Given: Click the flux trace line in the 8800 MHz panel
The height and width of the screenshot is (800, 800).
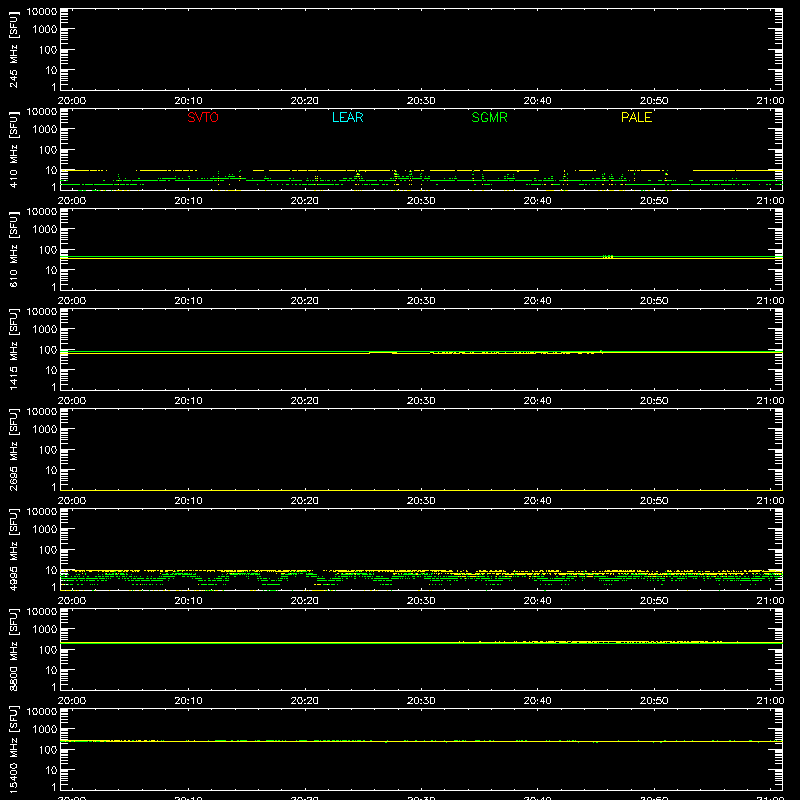Looking at the screenshot, I should point(421,643).
